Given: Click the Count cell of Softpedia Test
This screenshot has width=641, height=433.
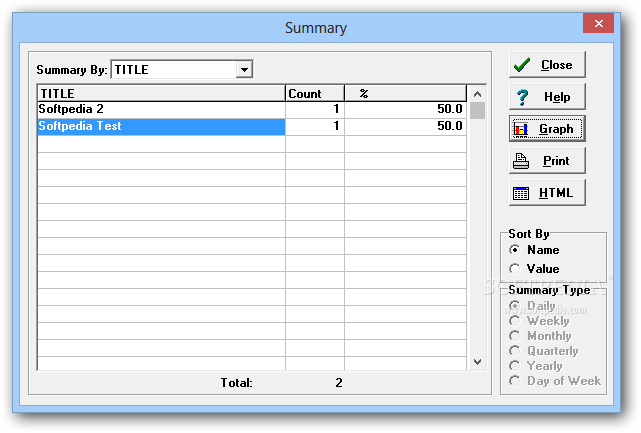Looking at the screenshot, I should tap(315, 127).
